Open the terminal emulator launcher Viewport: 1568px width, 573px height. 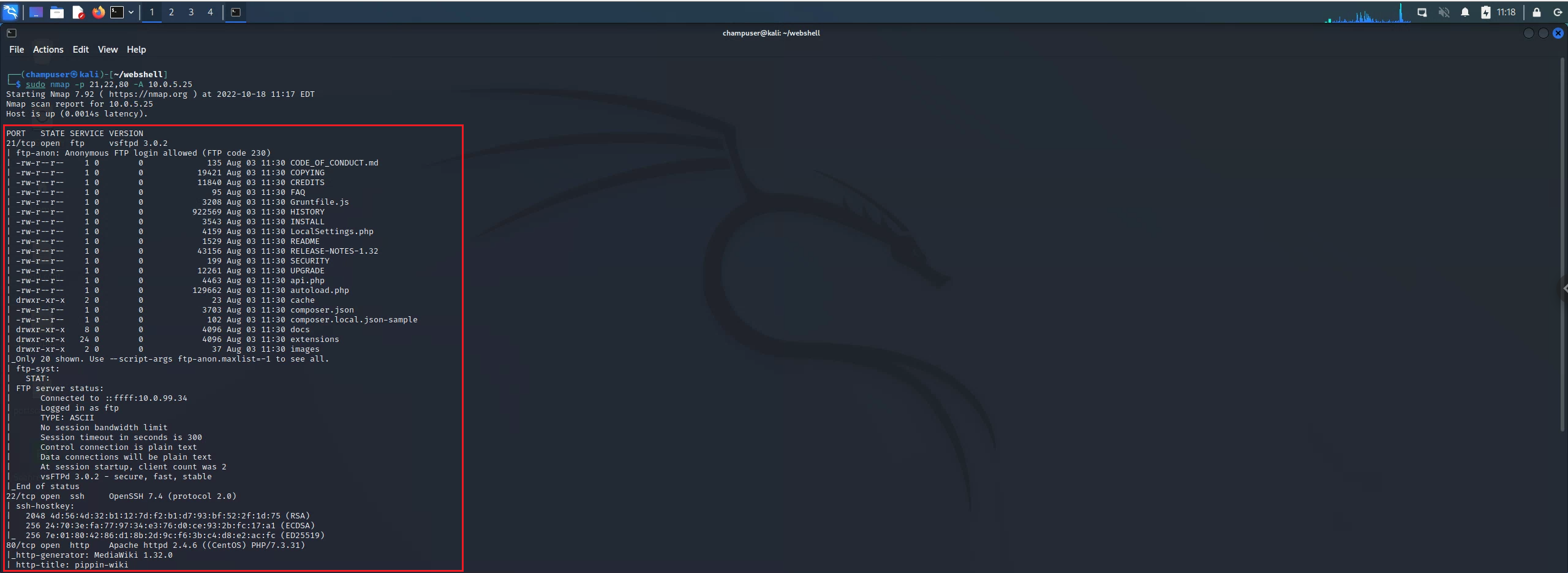coord(117,12)
